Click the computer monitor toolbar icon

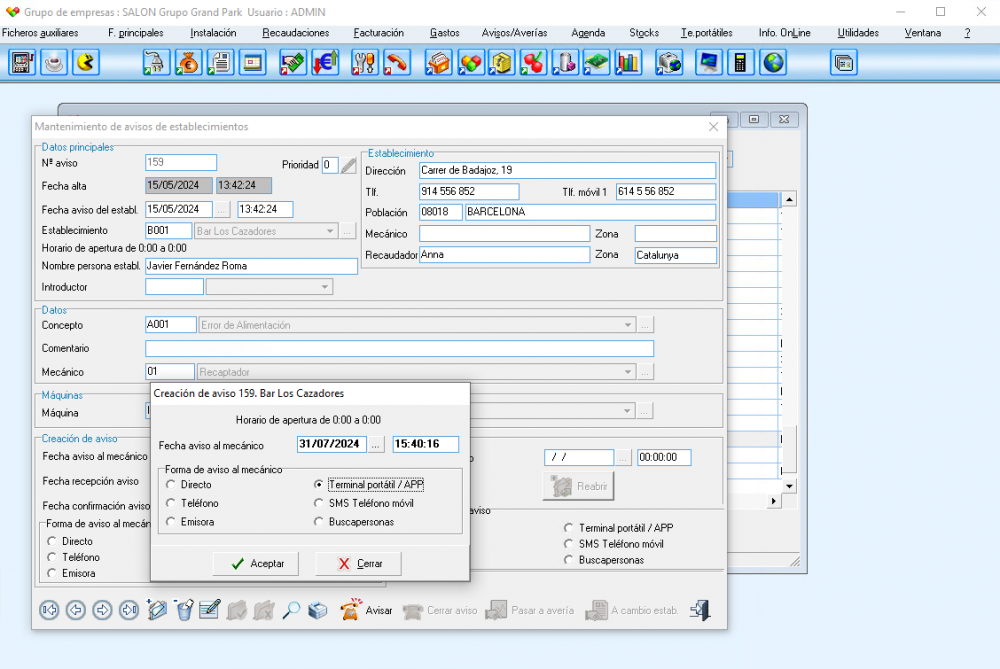709,62
